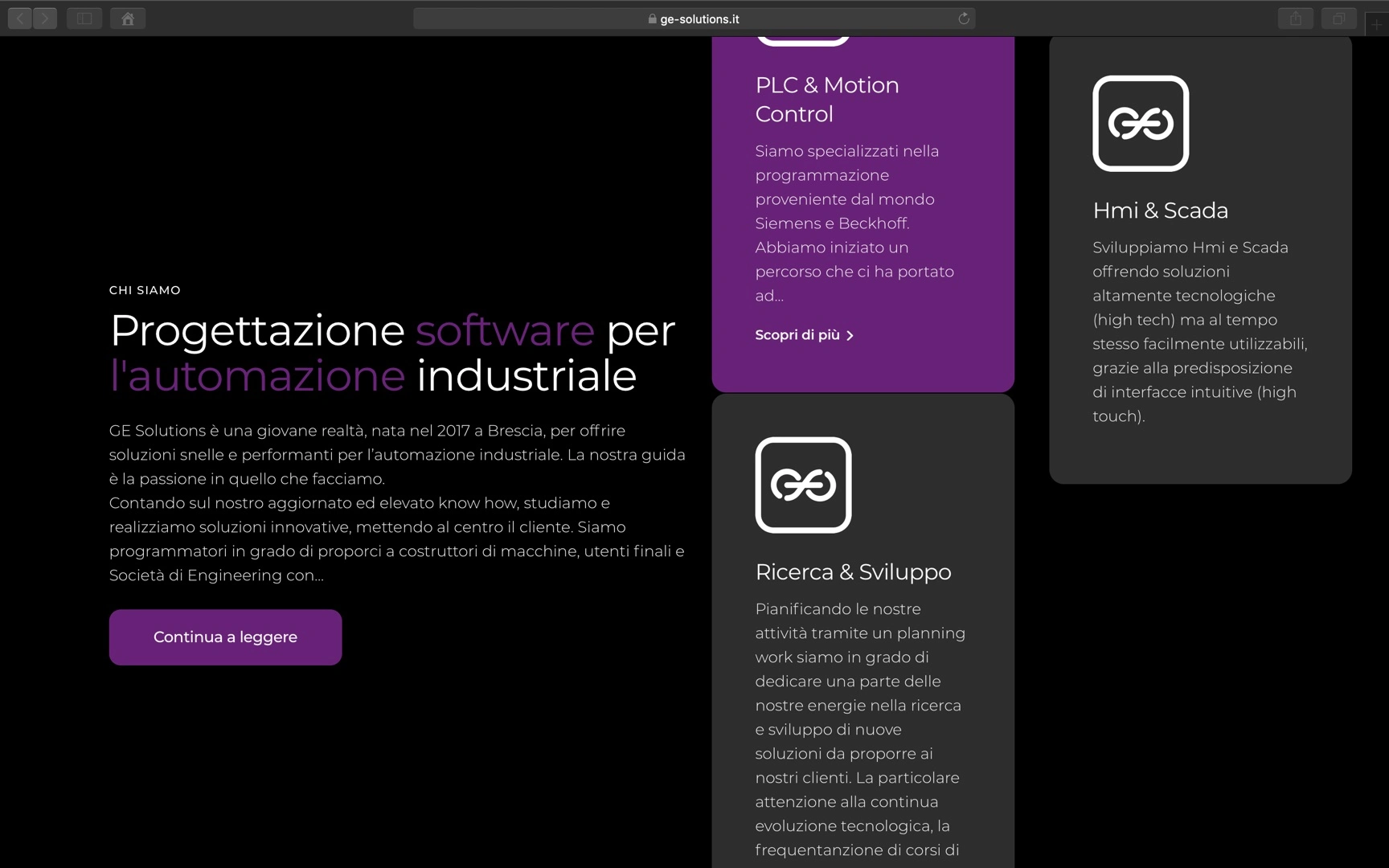Image resolution: width=1389 pixels, height=868 pixels.
Task: Open a new tab with plus icon
Action: click(1377, 24)
